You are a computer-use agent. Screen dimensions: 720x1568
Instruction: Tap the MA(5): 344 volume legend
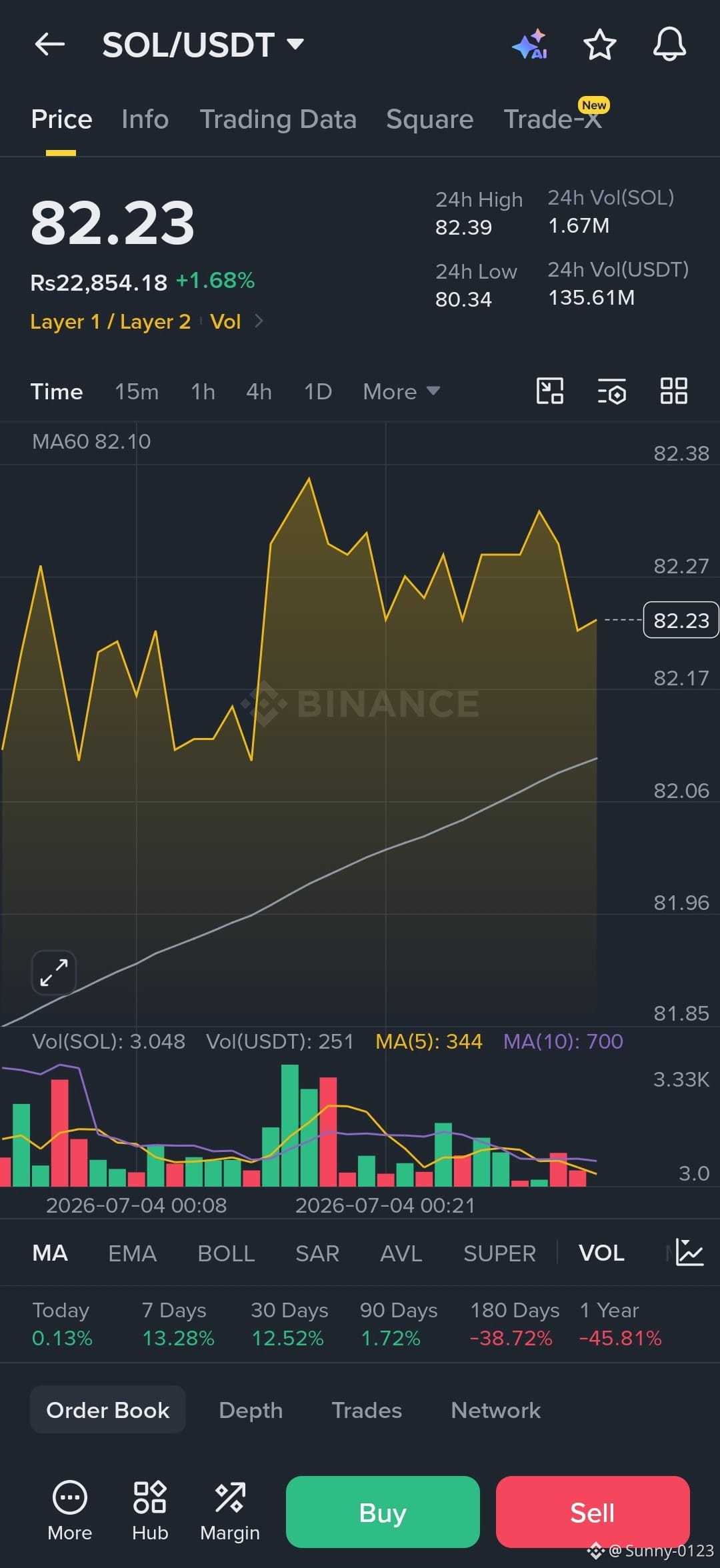click(429, 1041)
